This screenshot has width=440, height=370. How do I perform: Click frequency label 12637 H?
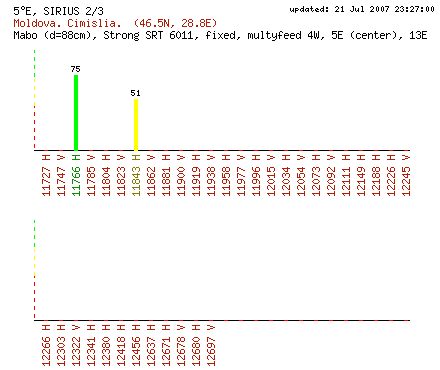(x=151, y=345)
